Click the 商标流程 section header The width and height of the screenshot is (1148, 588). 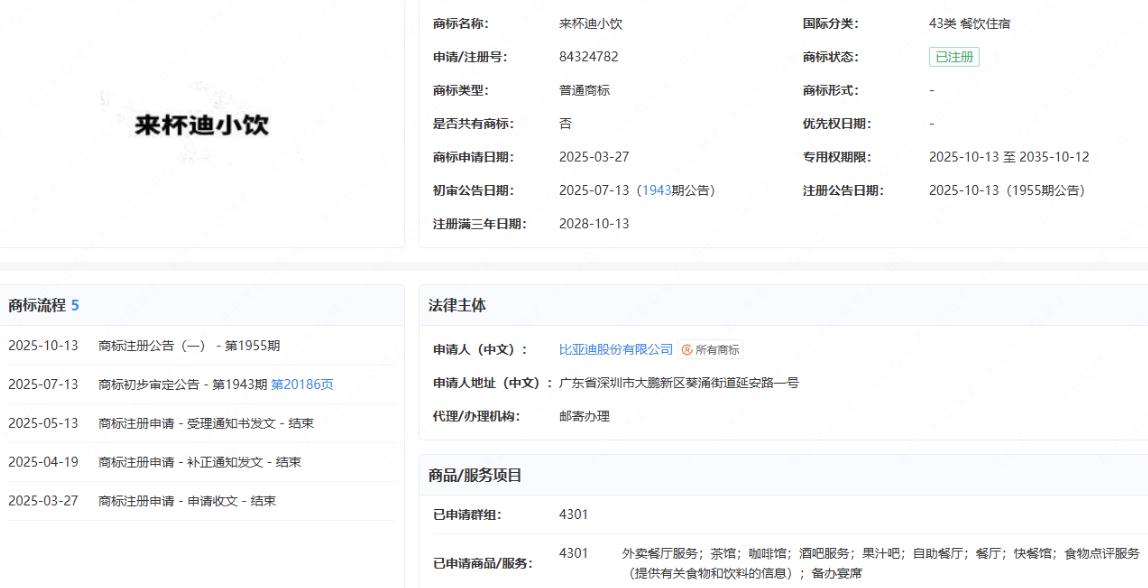click(37, 305)
